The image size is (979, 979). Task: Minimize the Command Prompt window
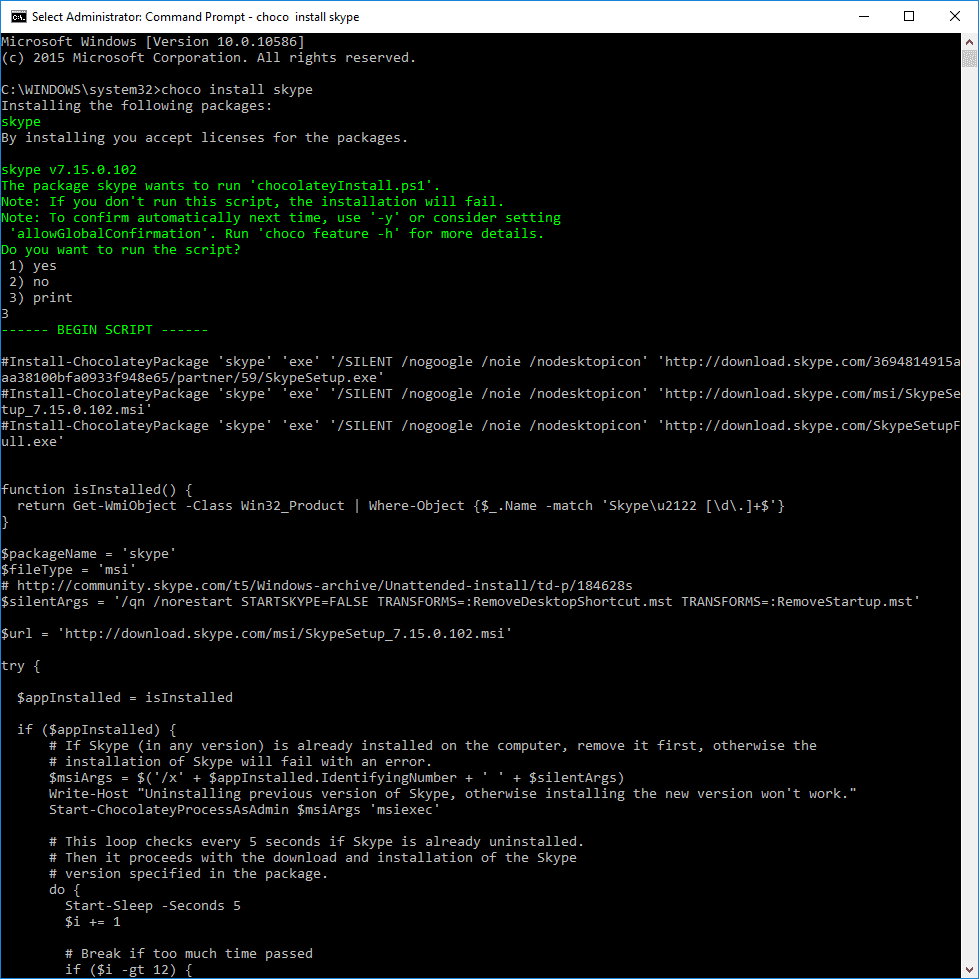click(864, 17)
